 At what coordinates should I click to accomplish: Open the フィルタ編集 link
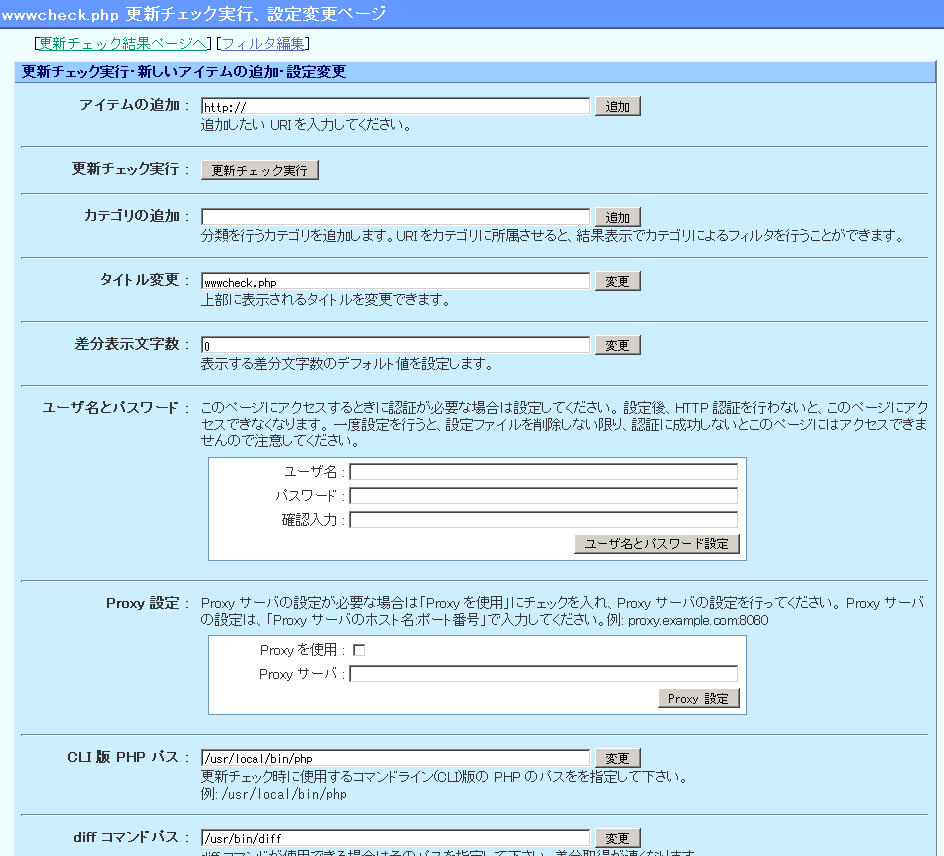(x=263, y=43)
